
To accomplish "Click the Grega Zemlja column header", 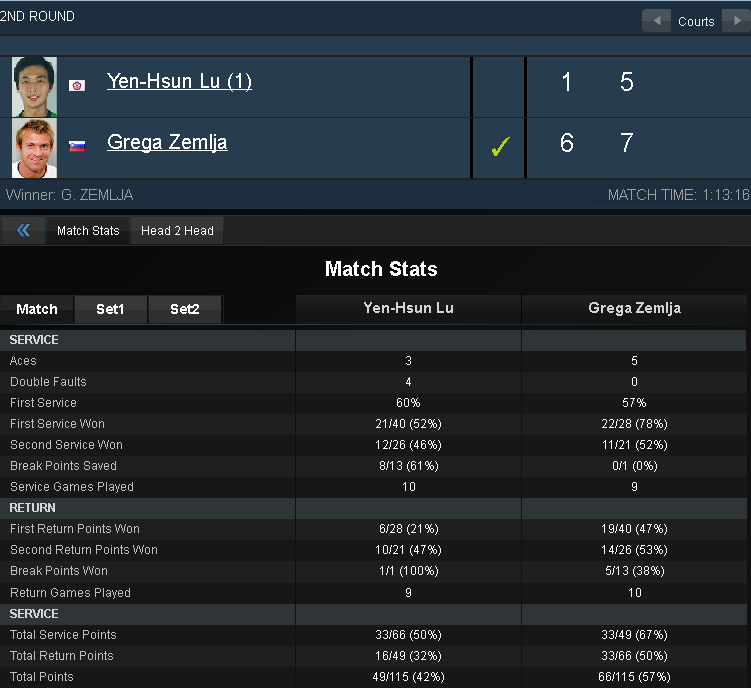I will (x=634, y=308).
